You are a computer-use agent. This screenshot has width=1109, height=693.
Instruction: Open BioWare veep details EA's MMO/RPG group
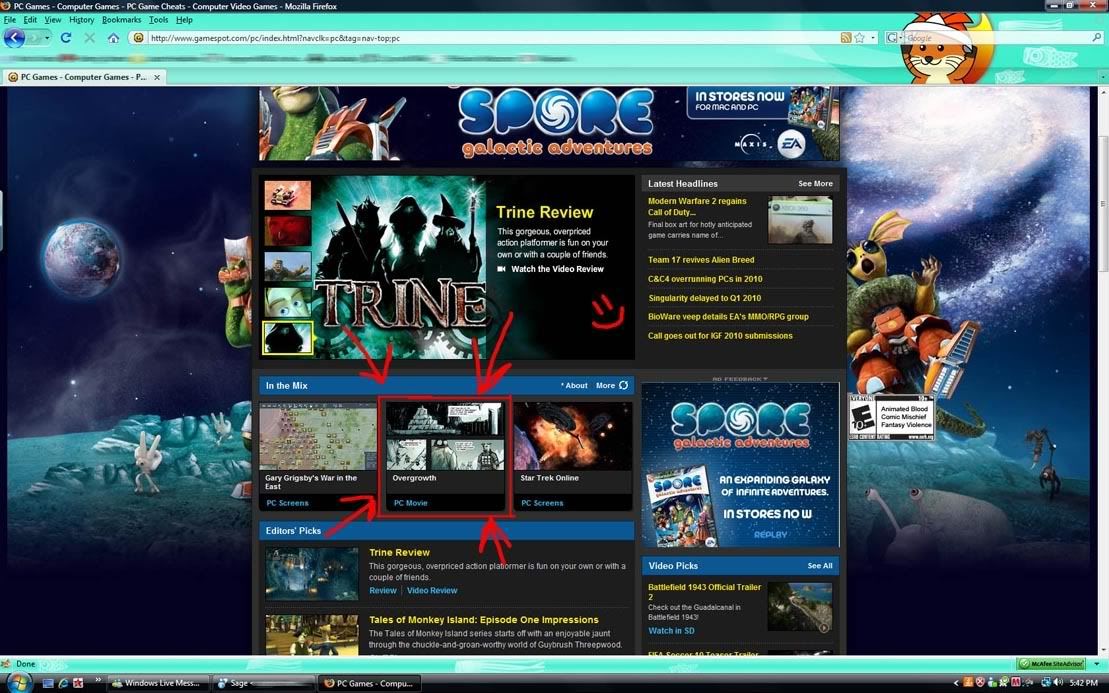coord(728,317)
